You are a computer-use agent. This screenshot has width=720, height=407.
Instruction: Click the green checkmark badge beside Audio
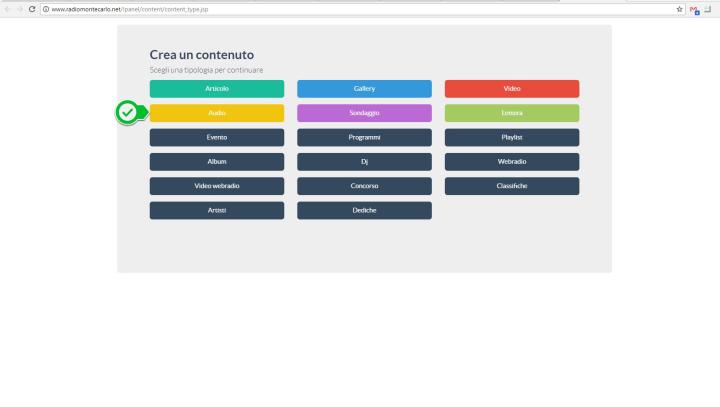point(127,113)
